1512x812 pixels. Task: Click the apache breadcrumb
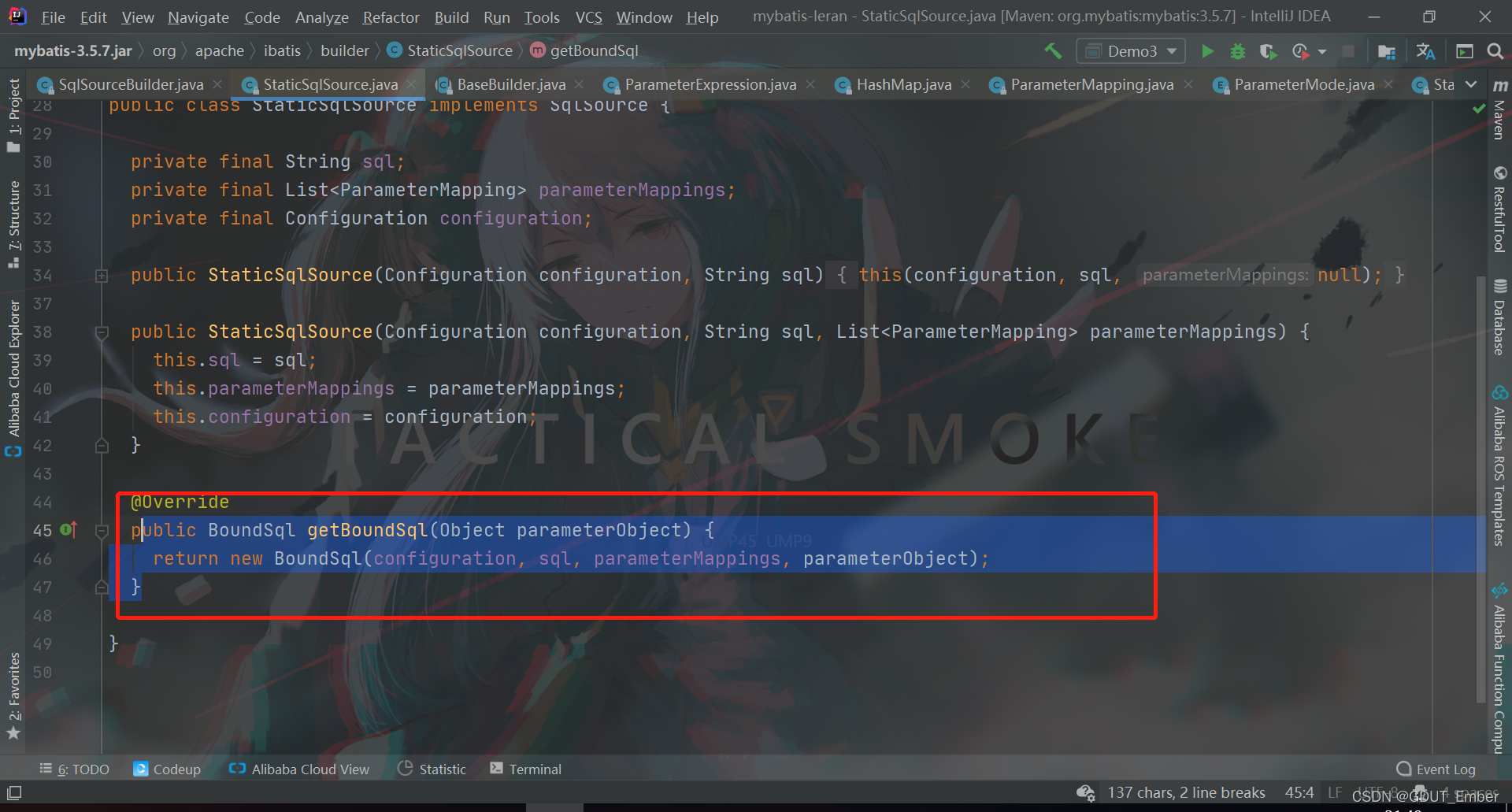coord(219,51)
